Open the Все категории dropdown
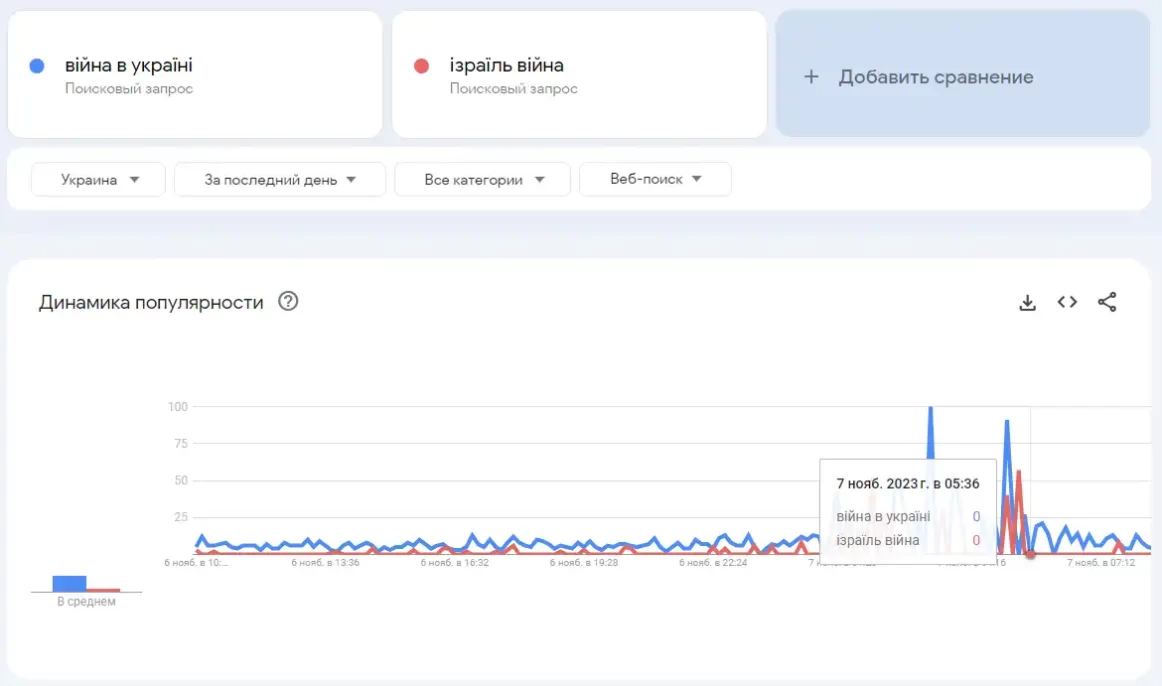 point(482,179)
